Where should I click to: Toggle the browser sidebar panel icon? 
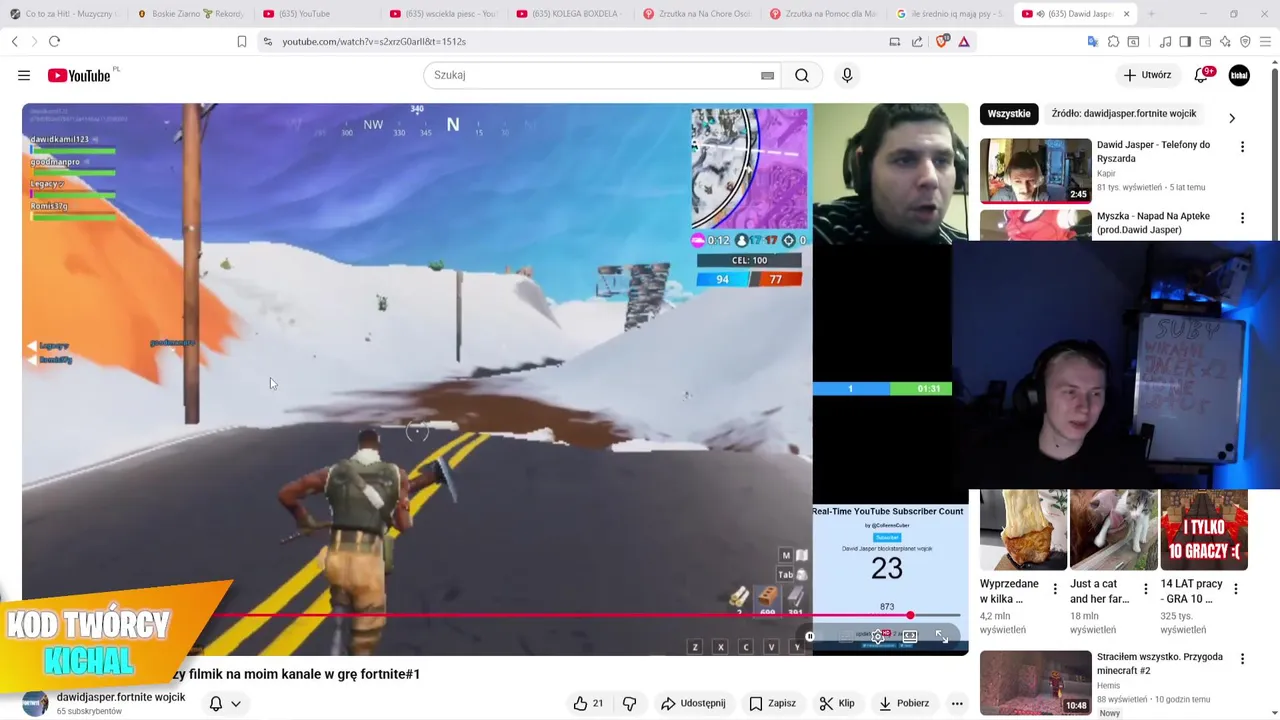pos(1185,41)
